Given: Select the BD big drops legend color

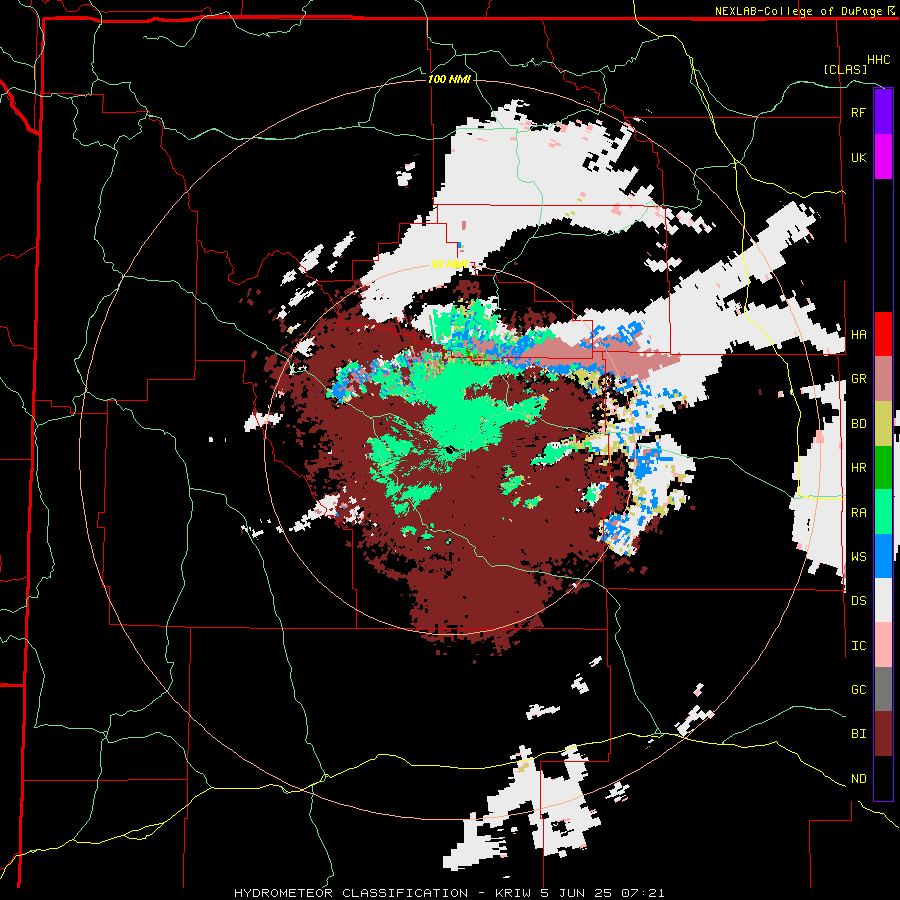Looking at the screenshot, I should 883,423.
